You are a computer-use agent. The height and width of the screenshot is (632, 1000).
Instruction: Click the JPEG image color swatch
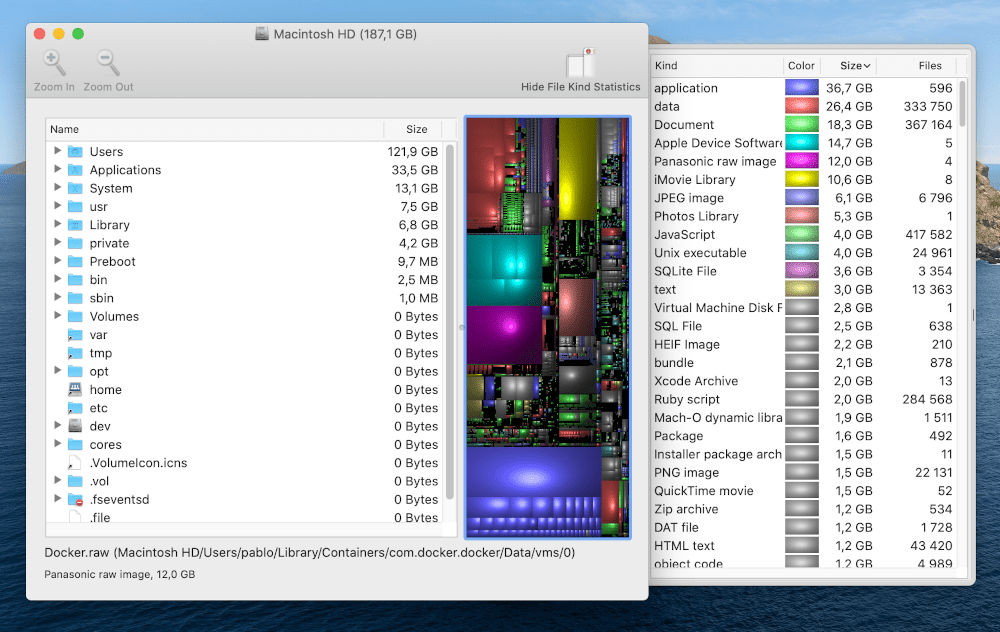point(801,198)
